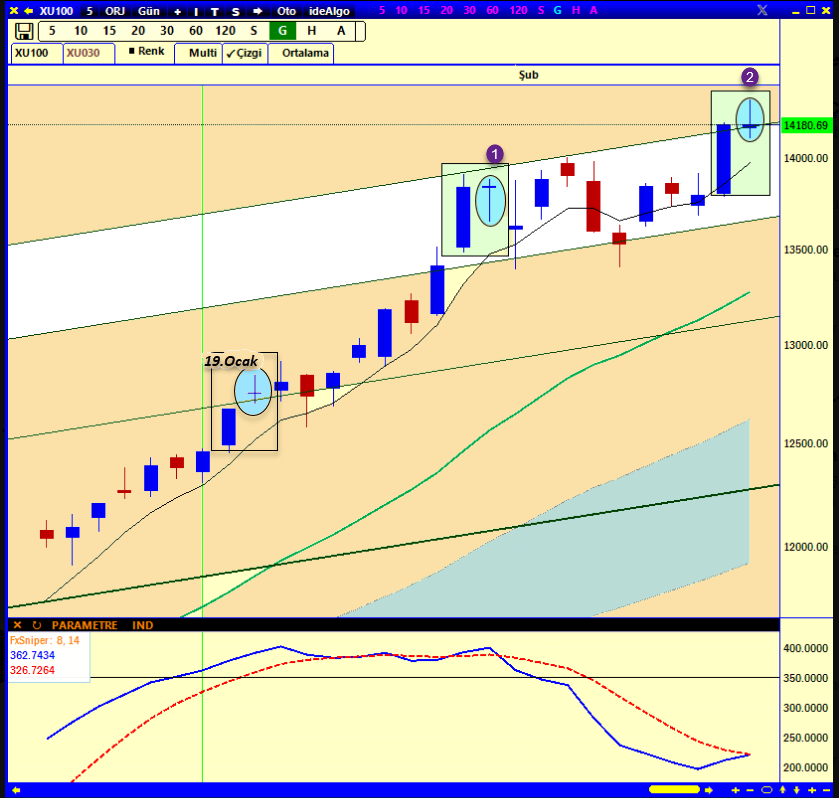Screen dimensions: 839x798
Task: Click the last minus icon in bottom bar
Action: (826, 790)
